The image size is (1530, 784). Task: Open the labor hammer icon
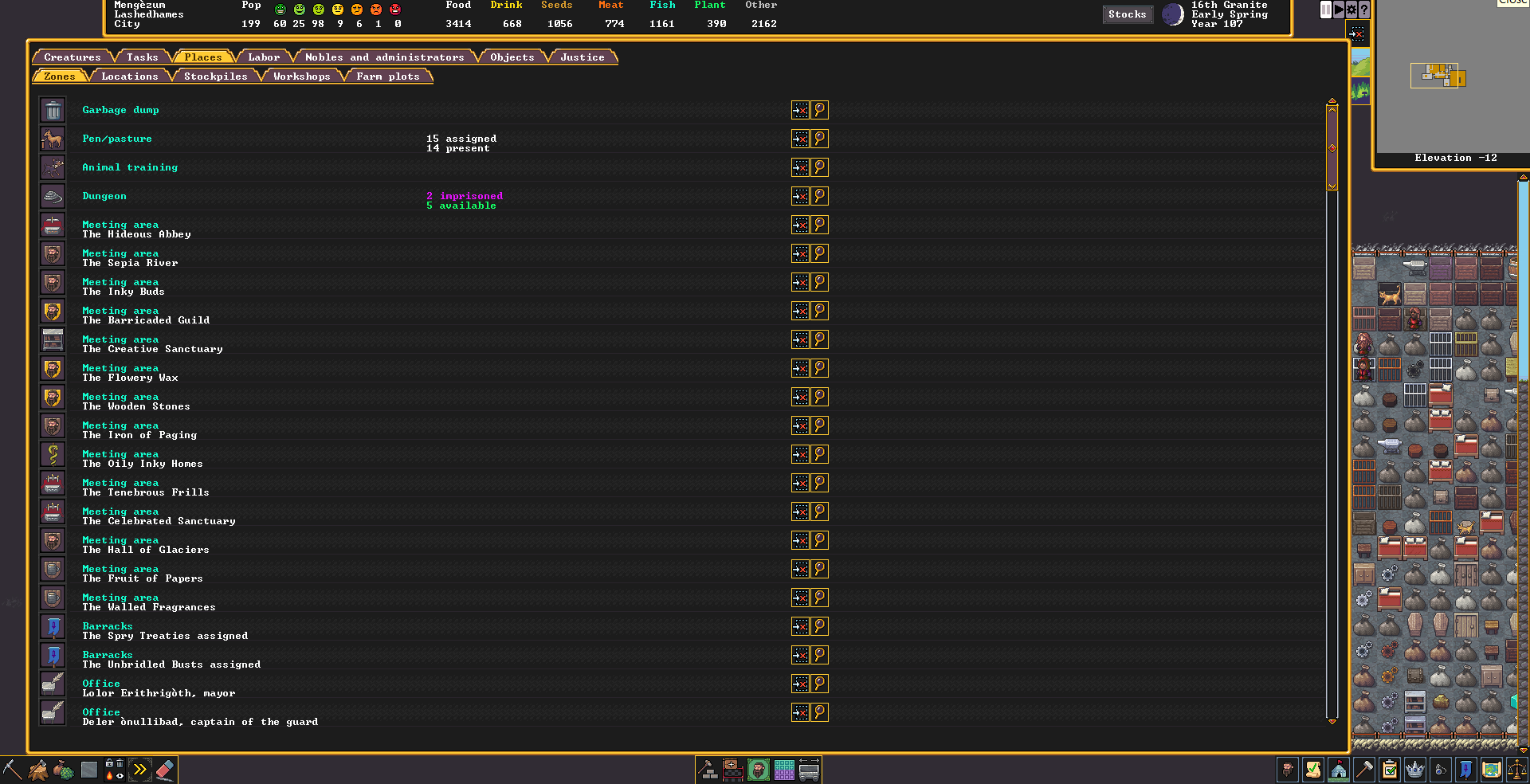pyautogui.click(x=1364, y=770)
